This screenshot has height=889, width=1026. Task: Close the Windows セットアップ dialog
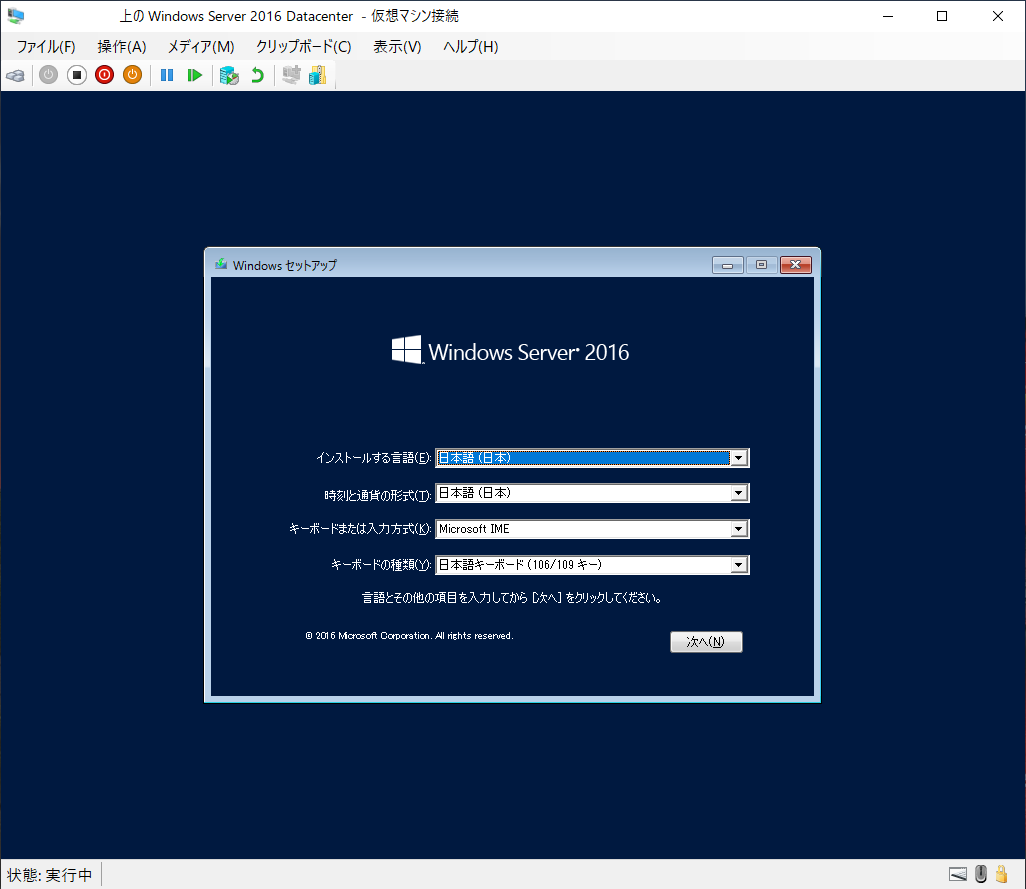click(x=796, y=265)
